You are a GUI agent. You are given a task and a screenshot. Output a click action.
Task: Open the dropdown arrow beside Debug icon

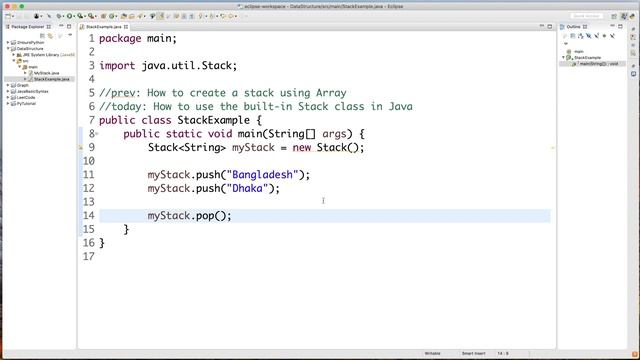point(63,16)
